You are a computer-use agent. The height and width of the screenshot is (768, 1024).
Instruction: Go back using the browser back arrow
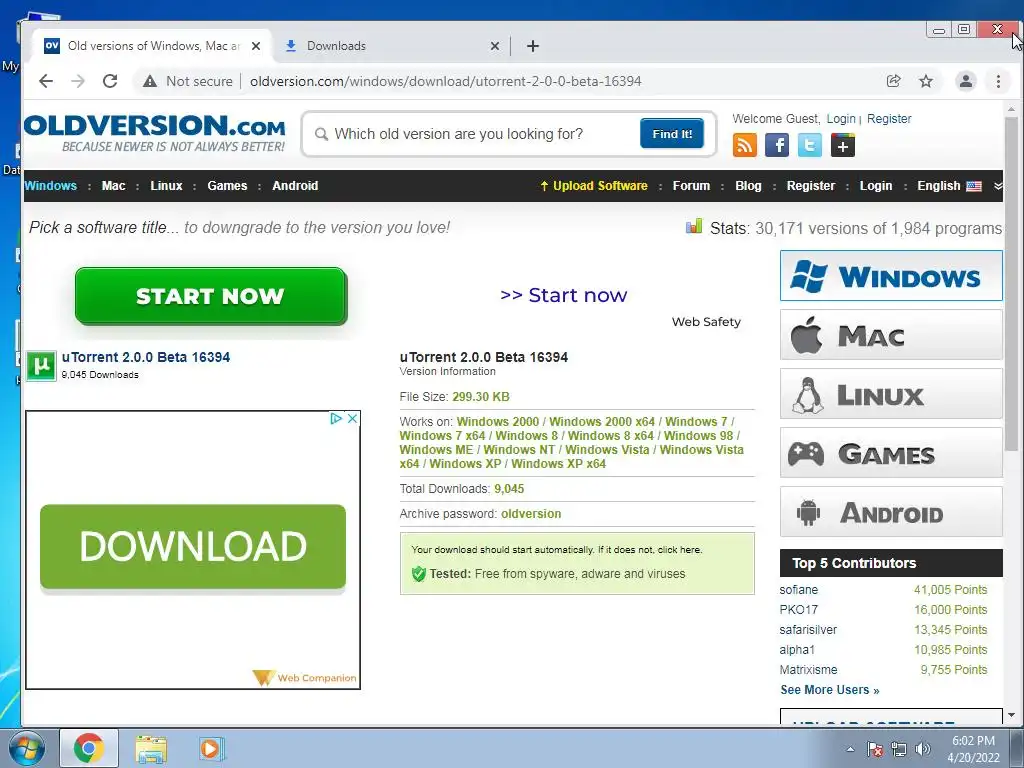(x=46, y=81)
